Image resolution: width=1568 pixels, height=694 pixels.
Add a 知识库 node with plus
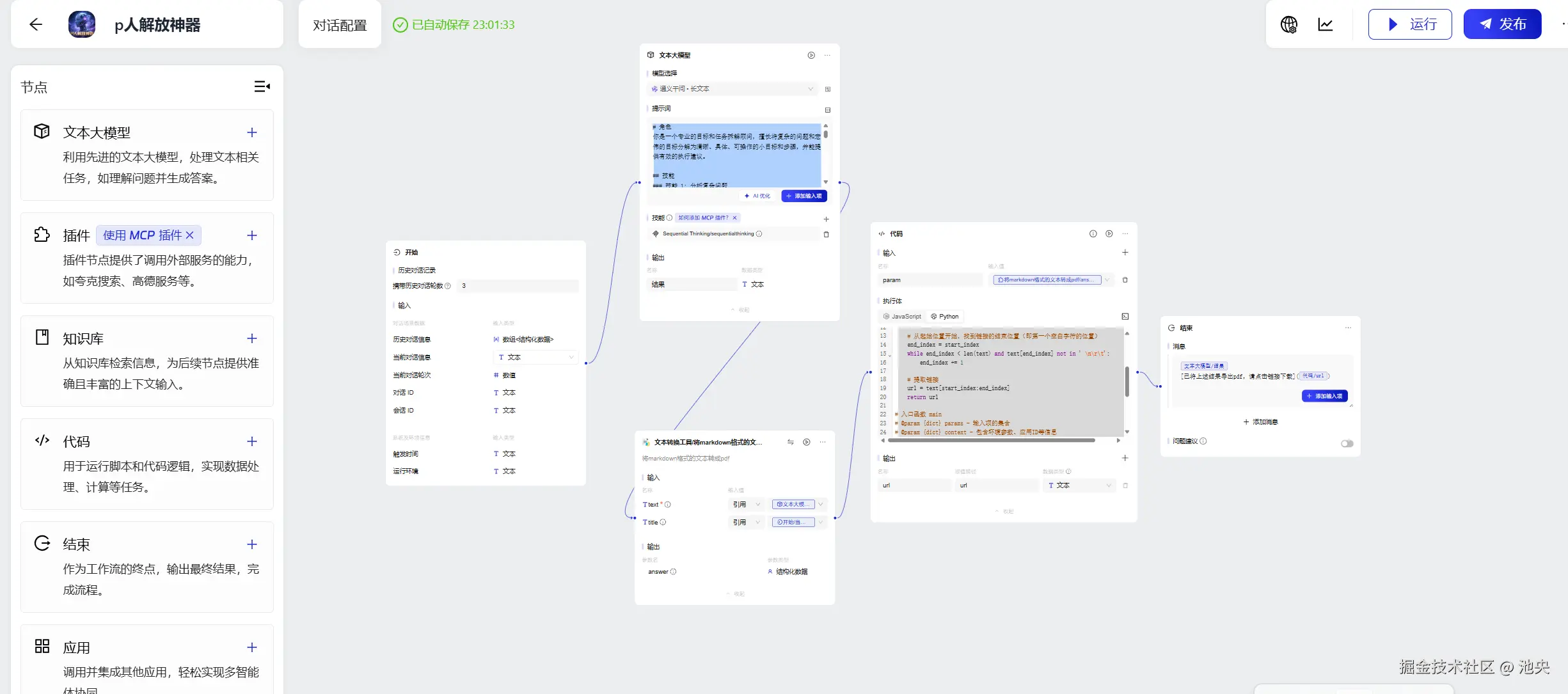(x=252, y=338)
